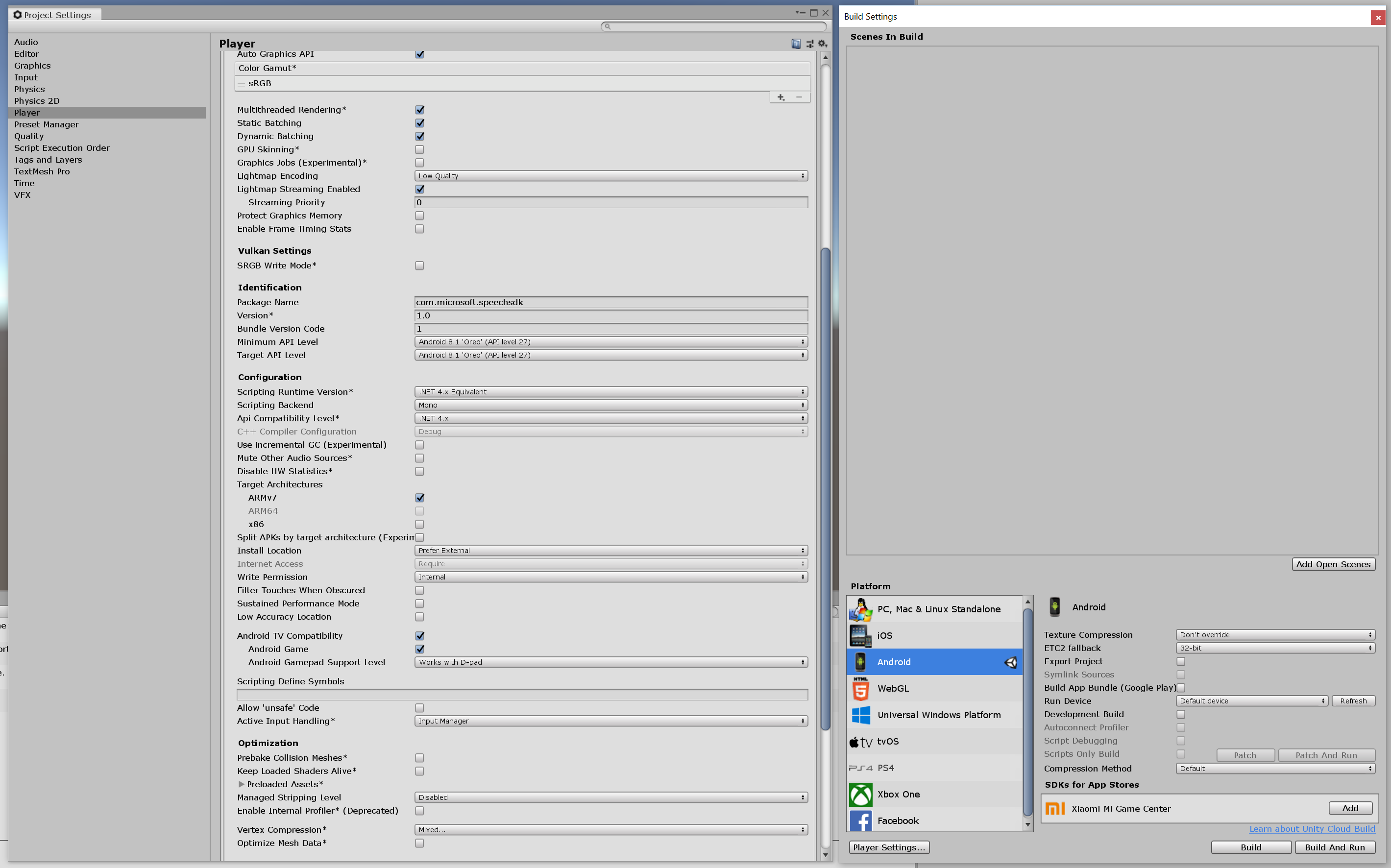This screenshot has width=1391, height=868.
Task: Click the preset selector icon in the Player header
Action: coord(810,44)
